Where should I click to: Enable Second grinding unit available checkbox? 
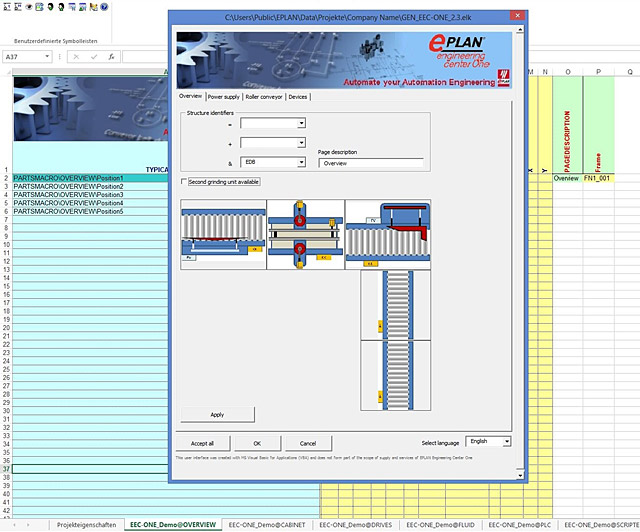pyautogui.click(x=184, y=181)
